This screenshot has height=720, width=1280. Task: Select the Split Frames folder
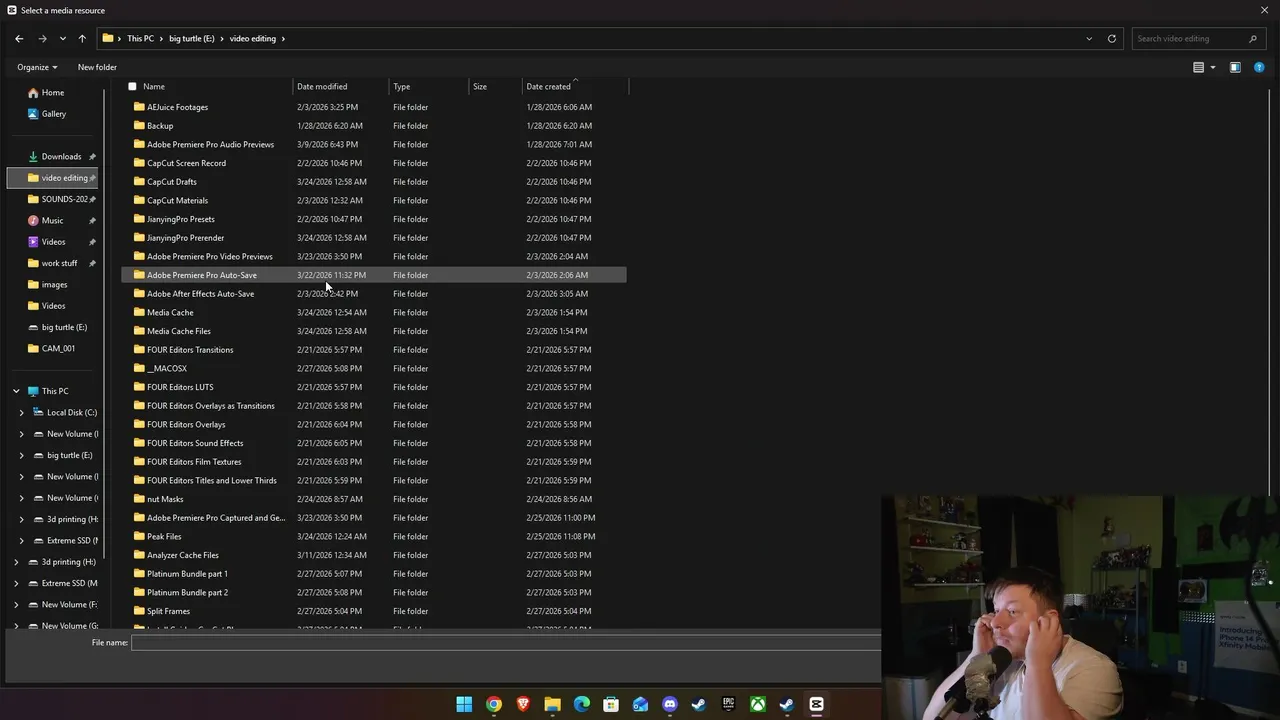pos(374,611)
